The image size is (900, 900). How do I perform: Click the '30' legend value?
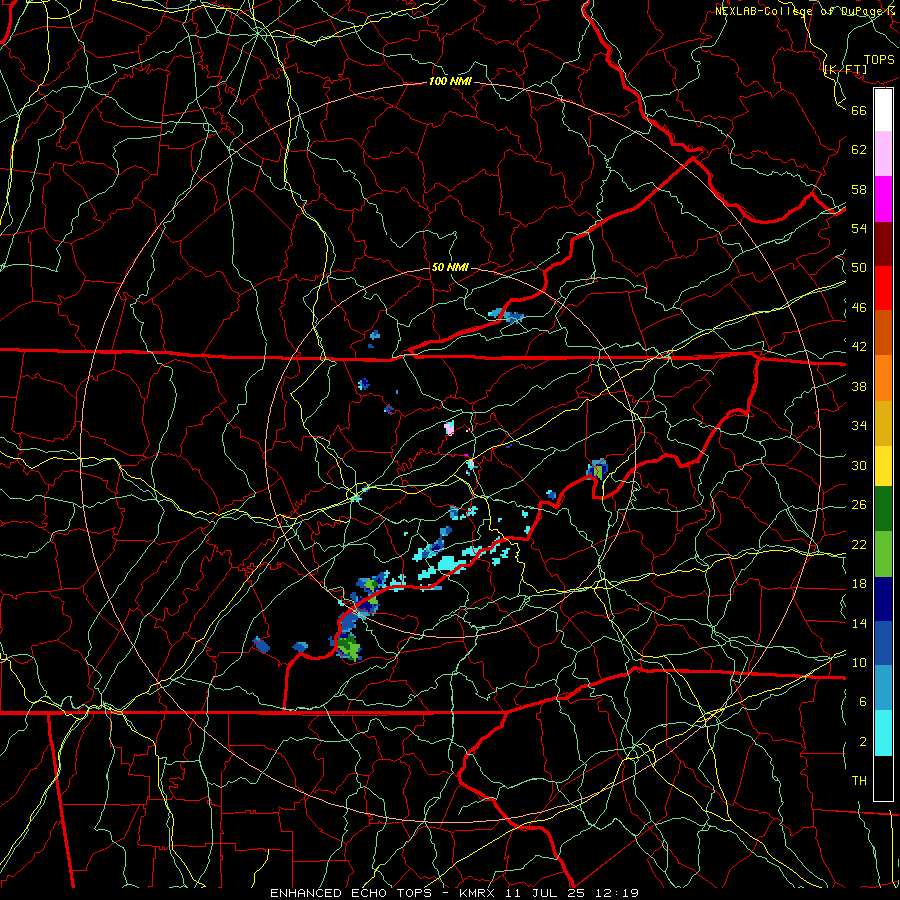(859, 465)
